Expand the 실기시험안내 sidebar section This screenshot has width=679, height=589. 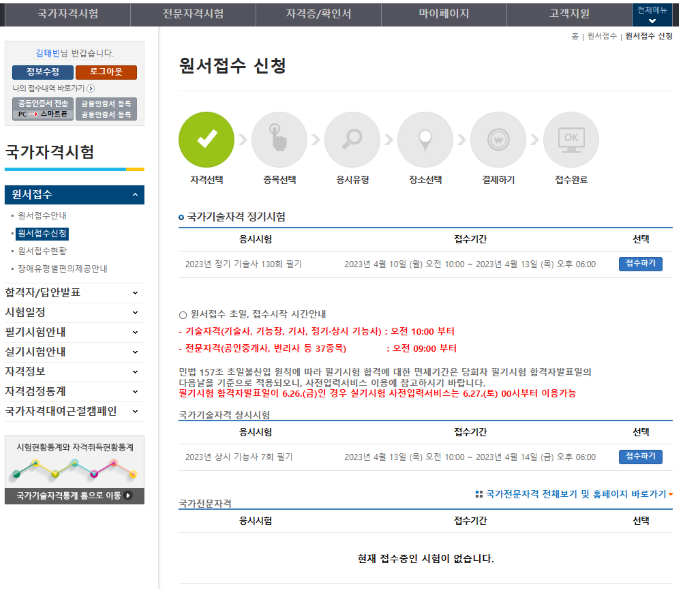click(x=135, y=352)
